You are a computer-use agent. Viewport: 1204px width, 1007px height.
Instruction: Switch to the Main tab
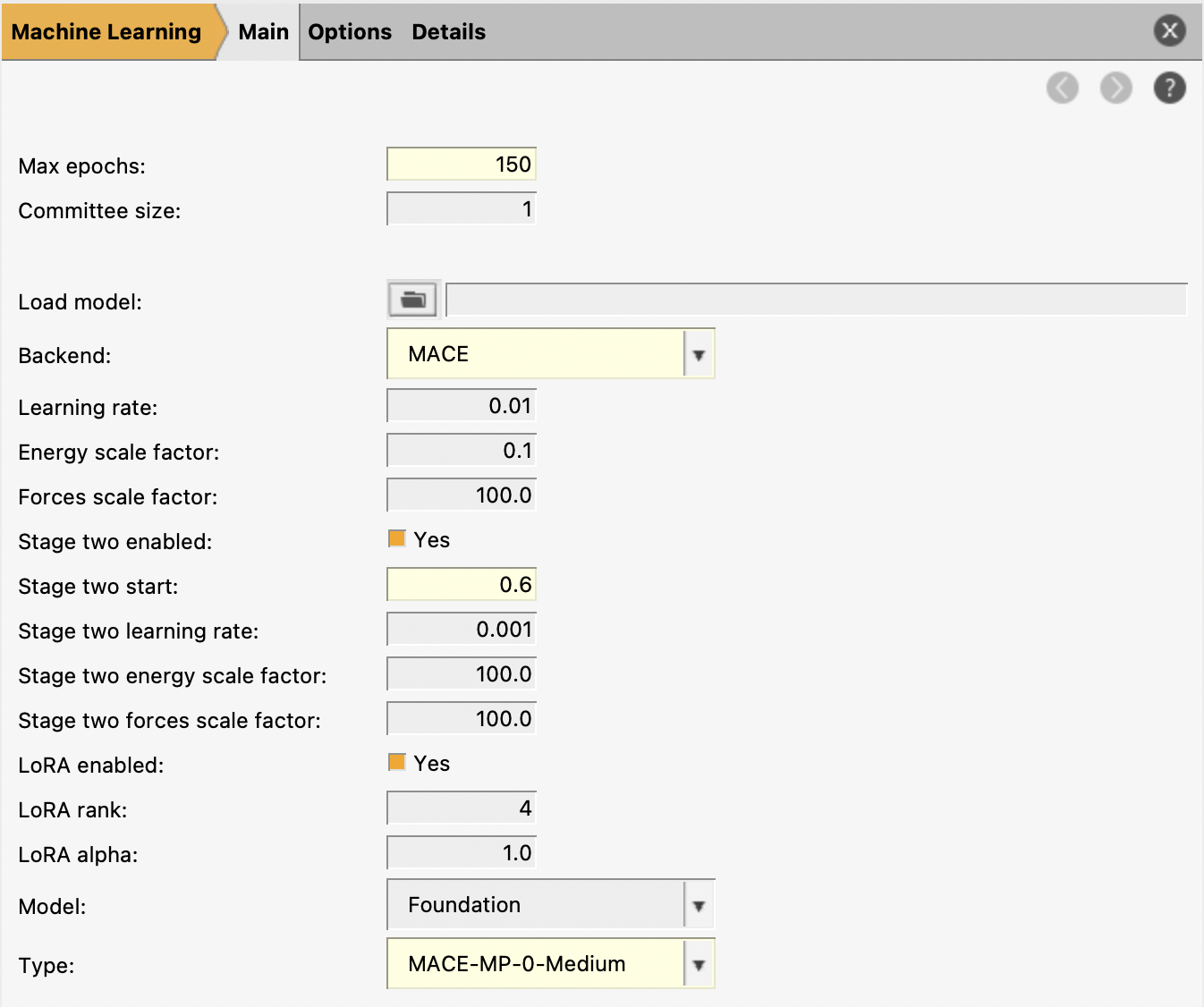[x=263, y=32]
